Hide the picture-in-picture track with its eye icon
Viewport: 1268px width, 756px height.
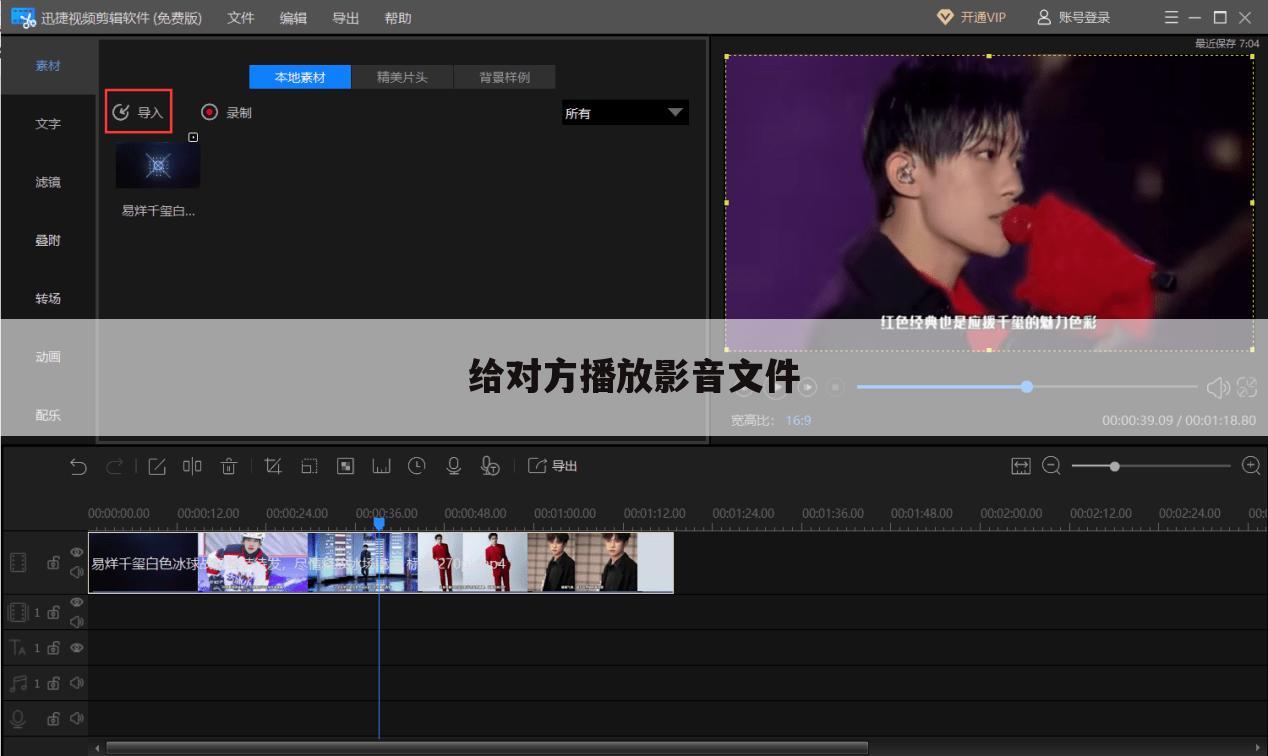tap(77, 602)
